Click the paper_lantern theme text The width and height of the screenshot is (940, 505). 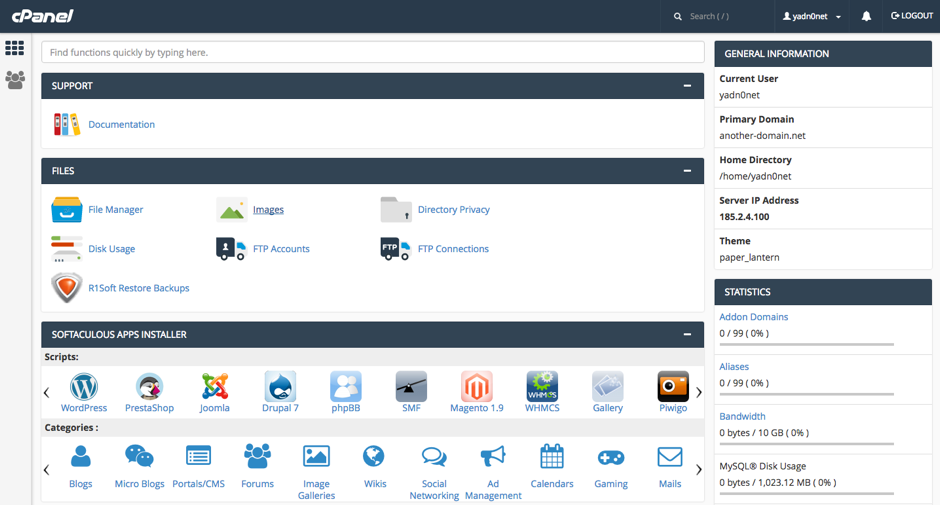pos(749,257)
